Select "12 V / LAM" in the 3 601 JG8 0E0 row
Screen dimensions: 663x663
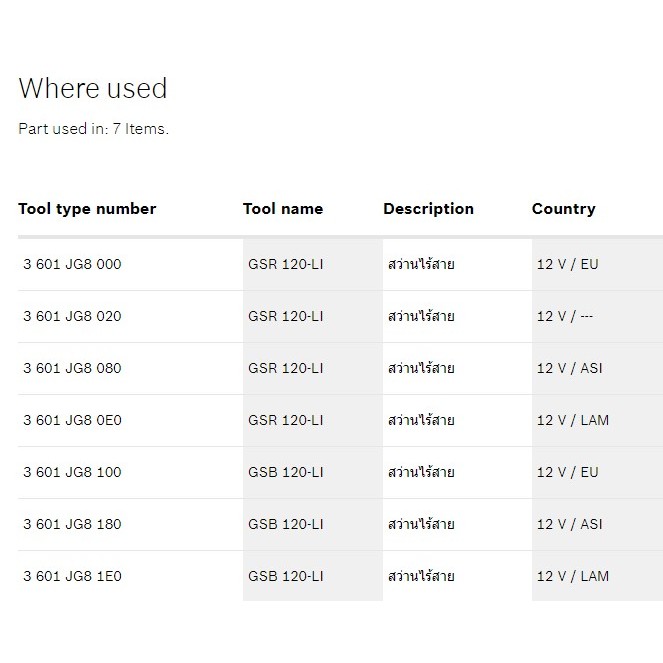coord(572,421)
